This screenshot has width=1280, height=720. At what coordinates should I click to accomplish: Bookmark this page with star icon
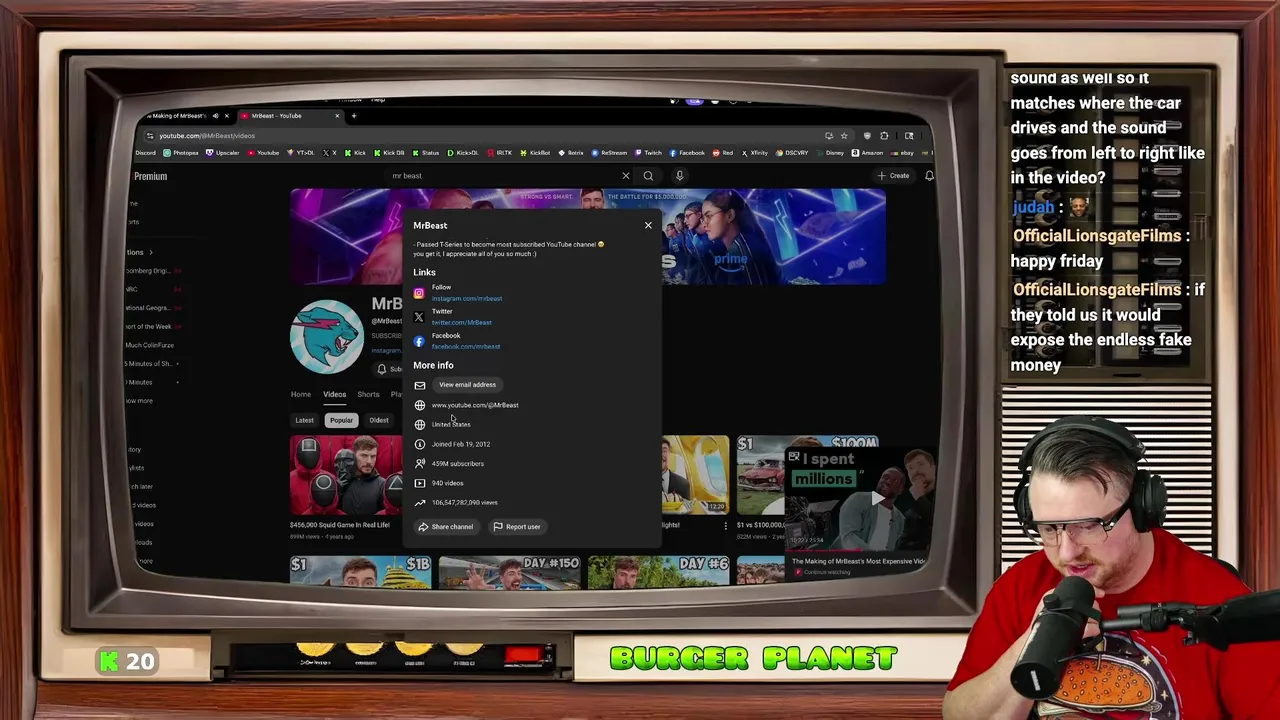tap(844, 135)
